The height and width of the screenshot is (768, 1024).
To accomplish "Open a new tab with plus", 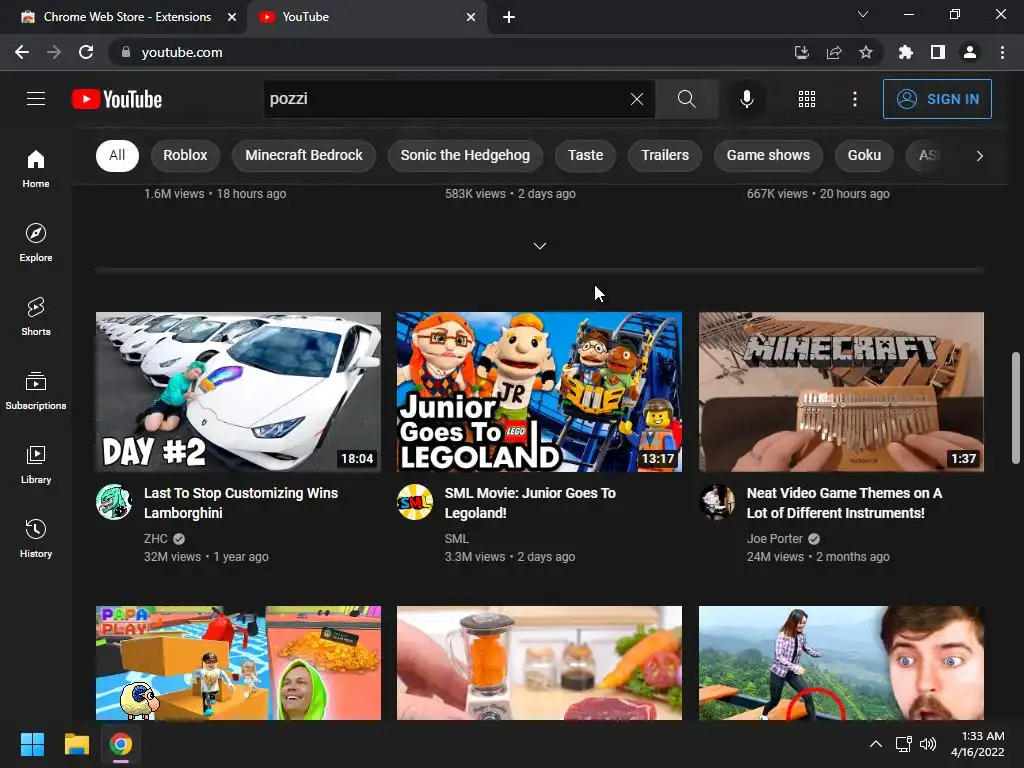I will point(509,17).
